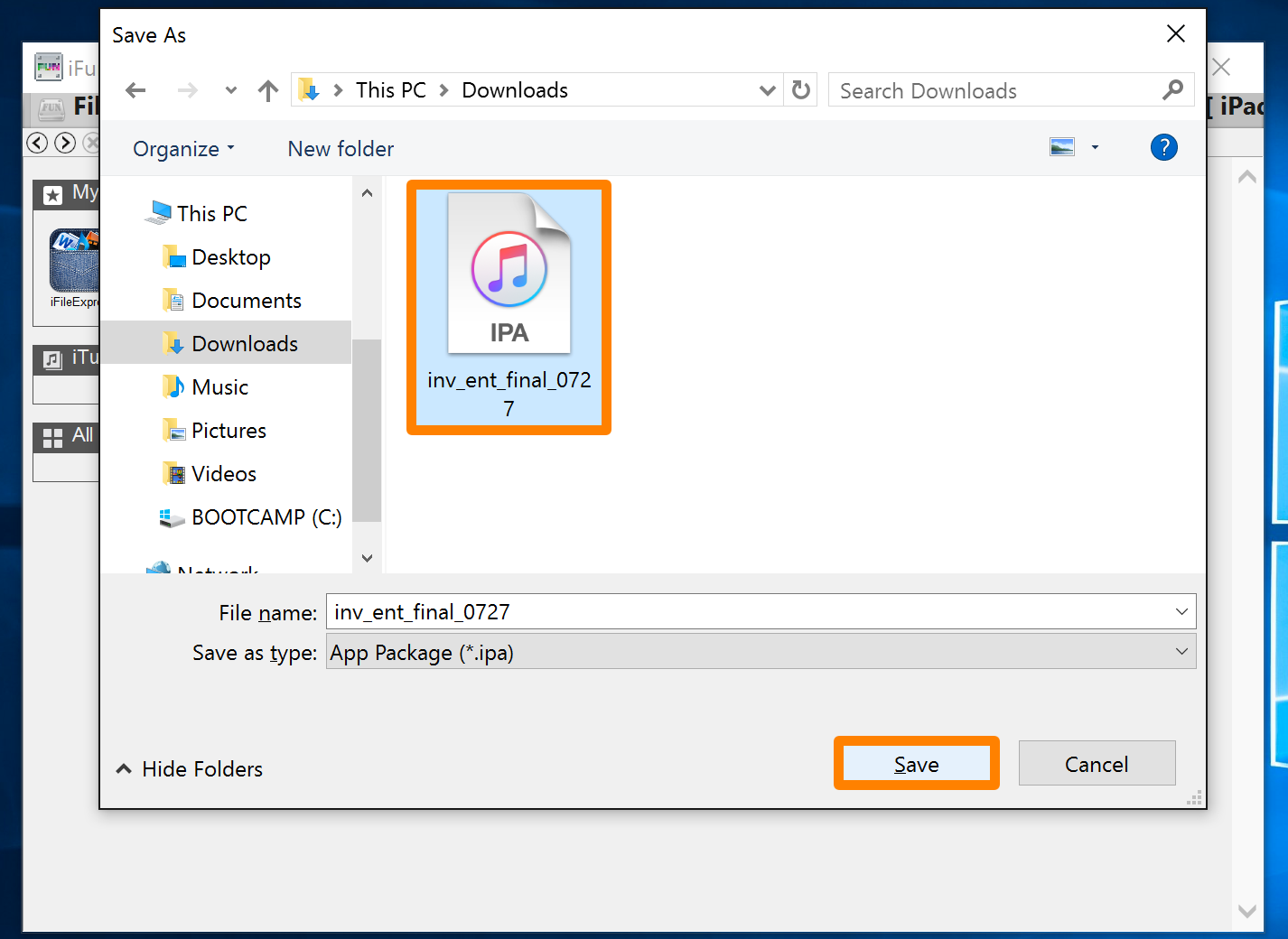Click the BOOTCAMP drive icon
The height and width of the screenshot is (939, 1288).
(x=172, y=518)
